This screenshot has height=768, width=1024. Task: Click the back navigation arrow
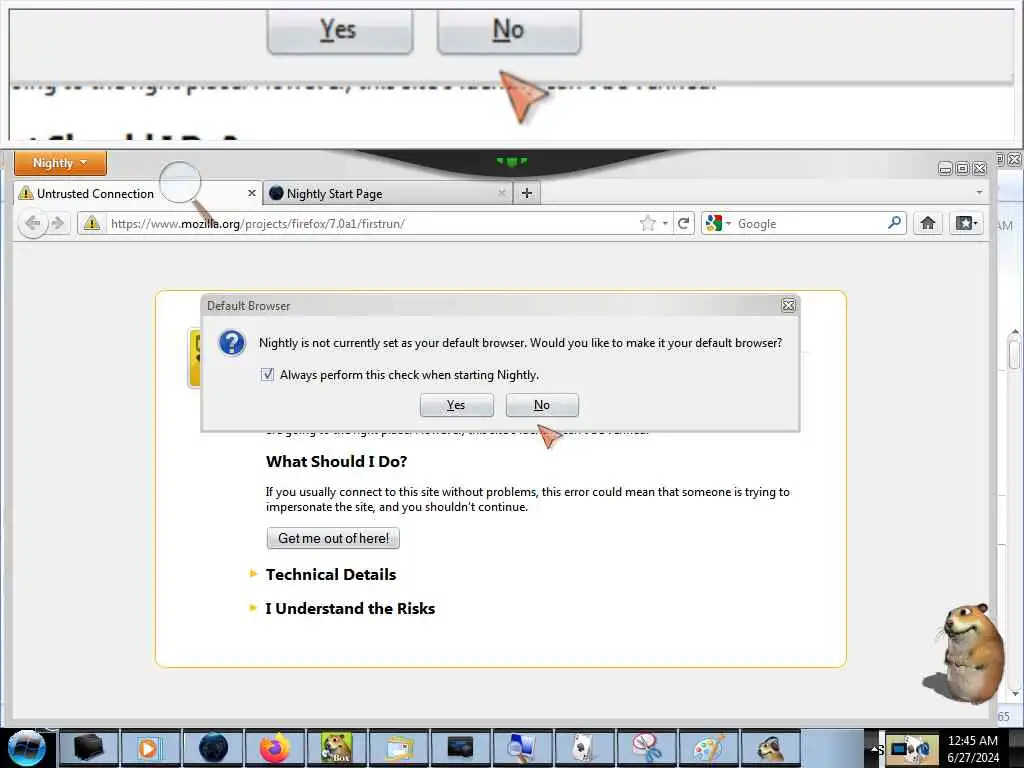point(32,223)
